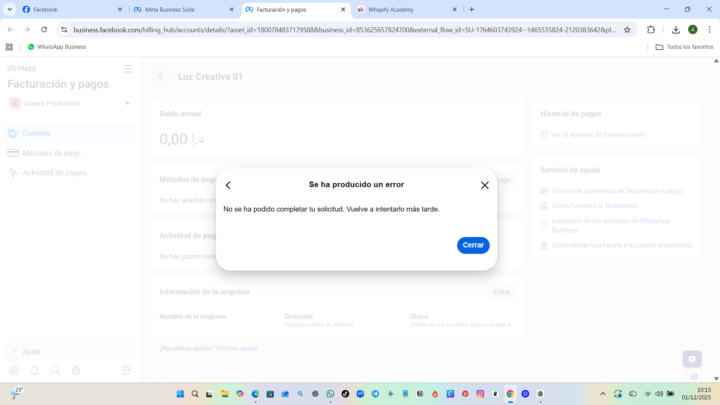
Task: Open WhatsApp from the taskbar
Action: pos(330,394)
